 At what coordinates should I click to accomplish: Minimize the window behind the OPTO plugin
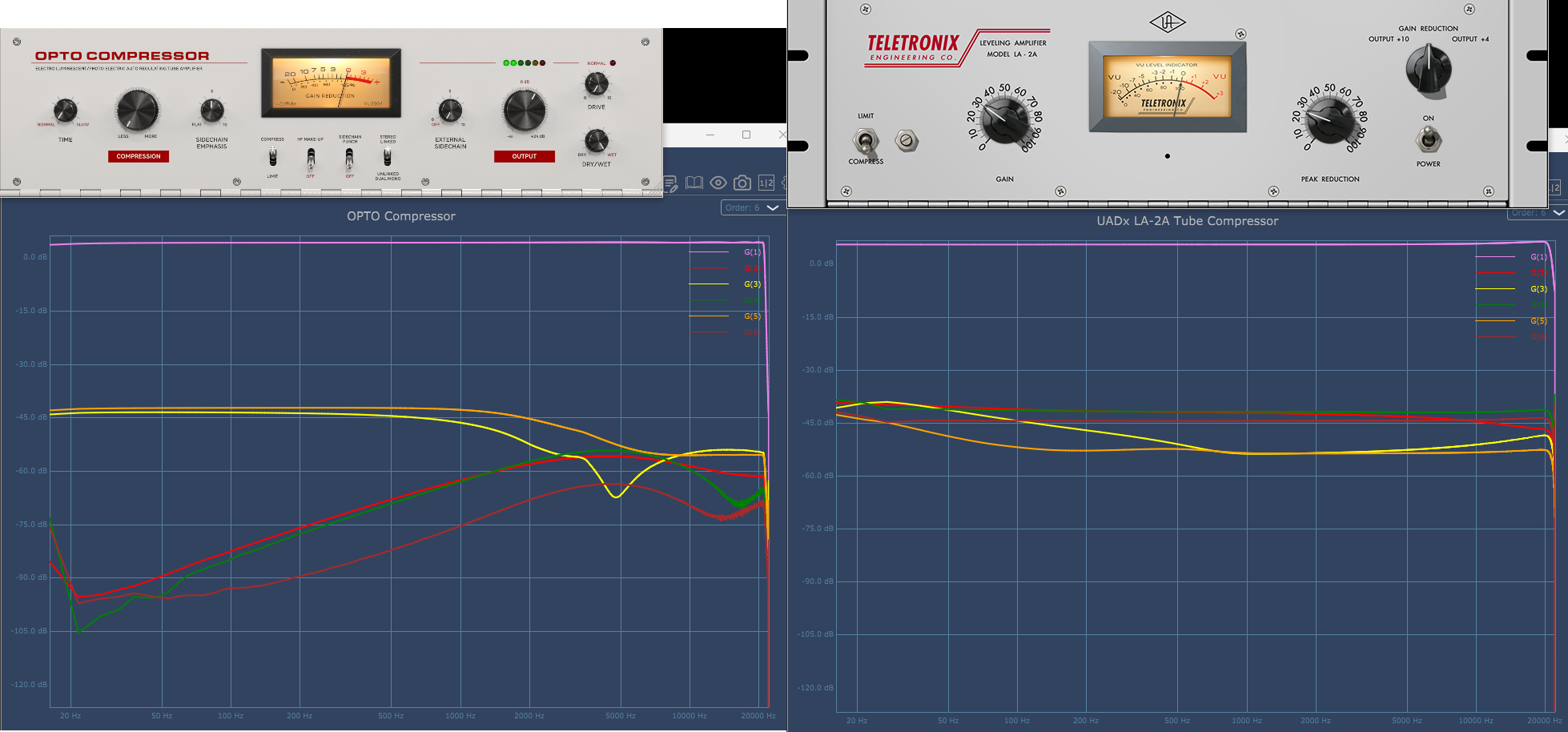point(710,135)
